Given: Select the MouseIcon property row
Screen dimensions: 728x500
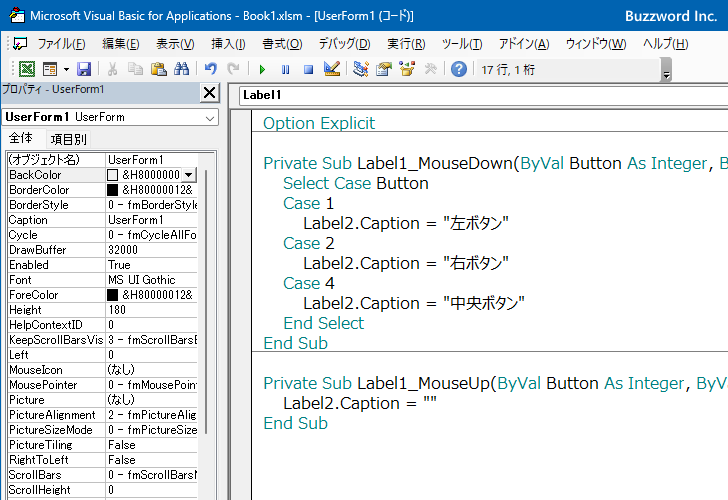Looking at the screenshot, I should click(103, 370).
